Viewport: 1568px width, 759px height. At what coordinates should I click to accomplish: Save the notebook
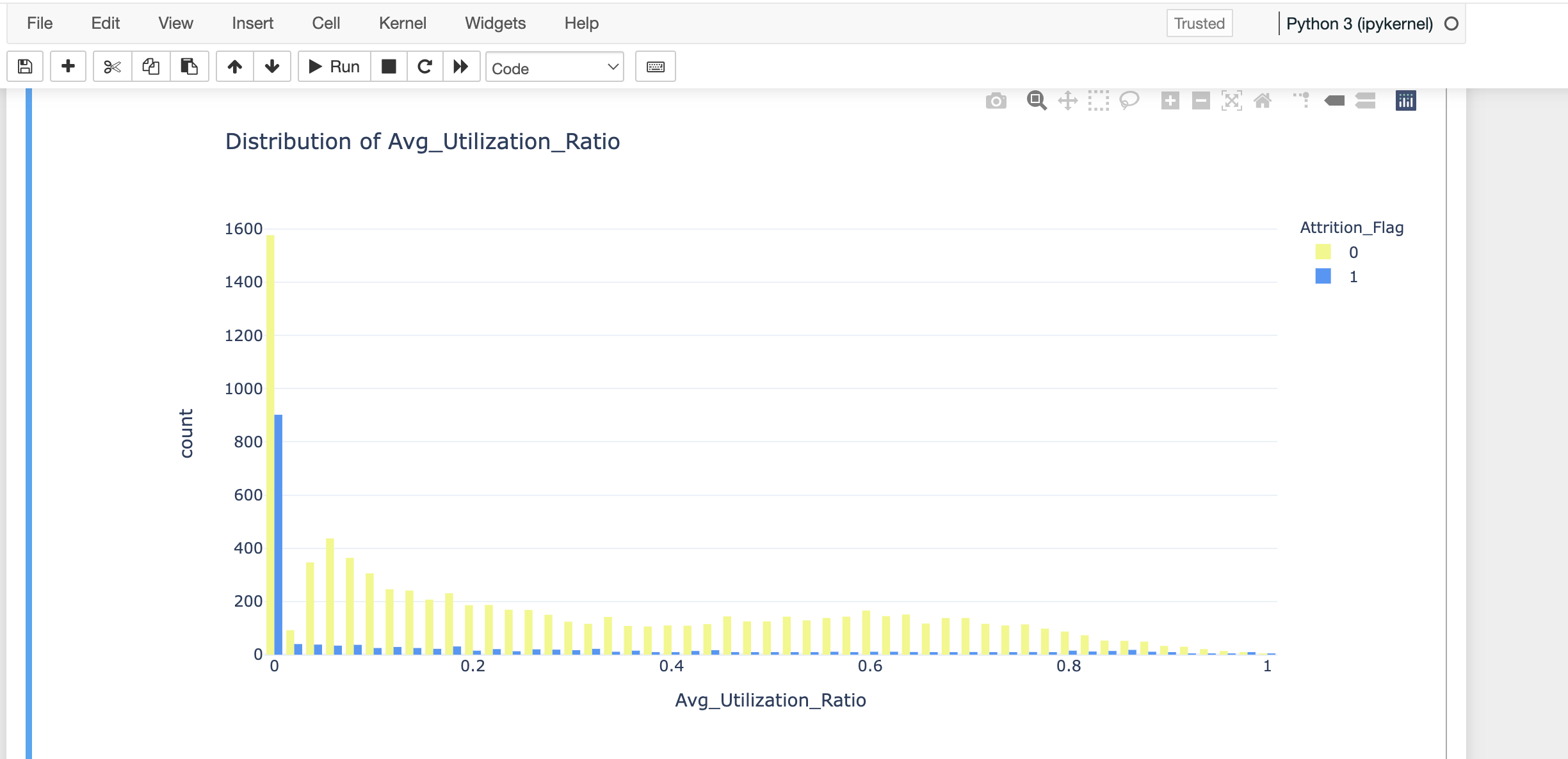pyautogui.click(x=24, y=66)
